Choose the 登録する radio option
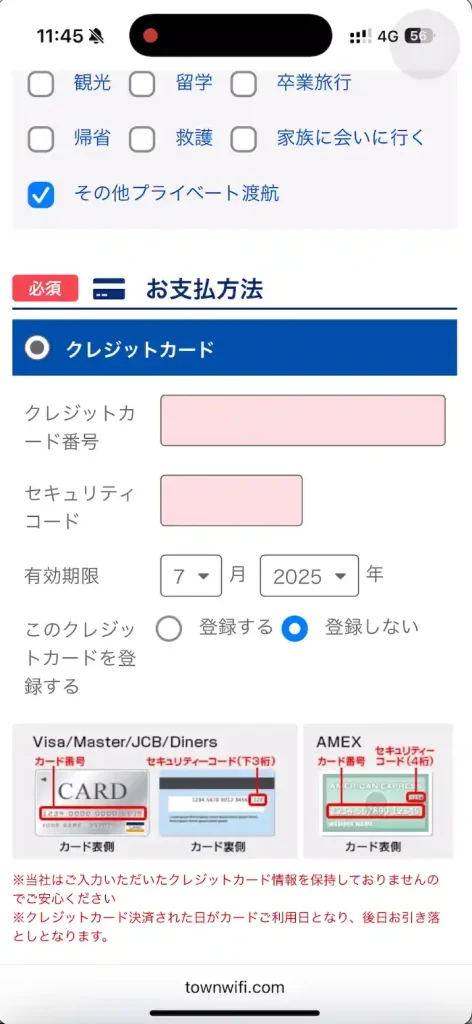472x1024 pixels. 168,629
